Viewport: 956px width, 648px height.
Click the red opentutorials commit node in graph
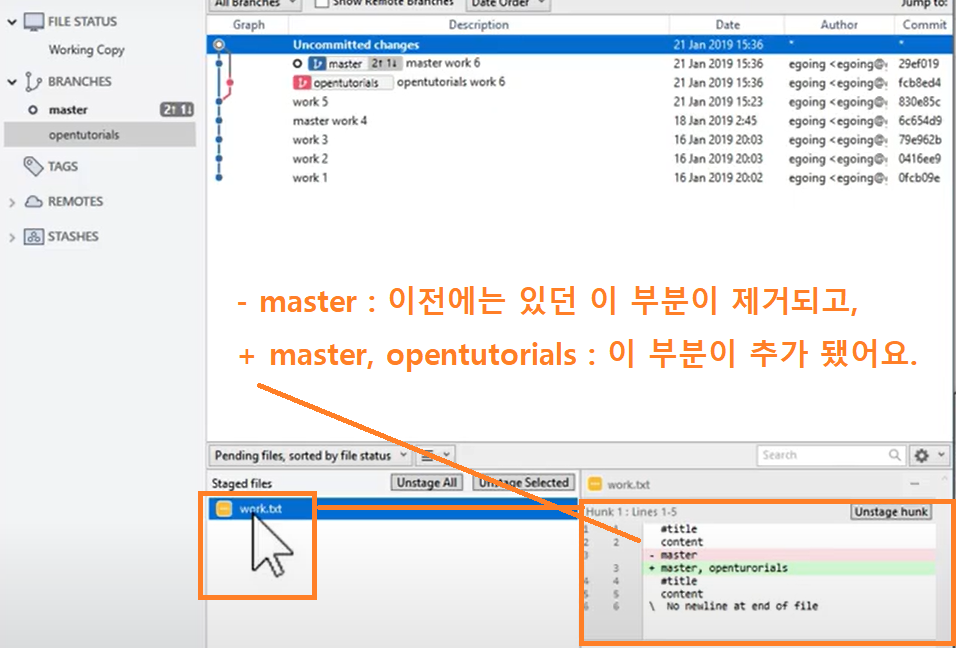pyautogui.click(x=230, y=82)
